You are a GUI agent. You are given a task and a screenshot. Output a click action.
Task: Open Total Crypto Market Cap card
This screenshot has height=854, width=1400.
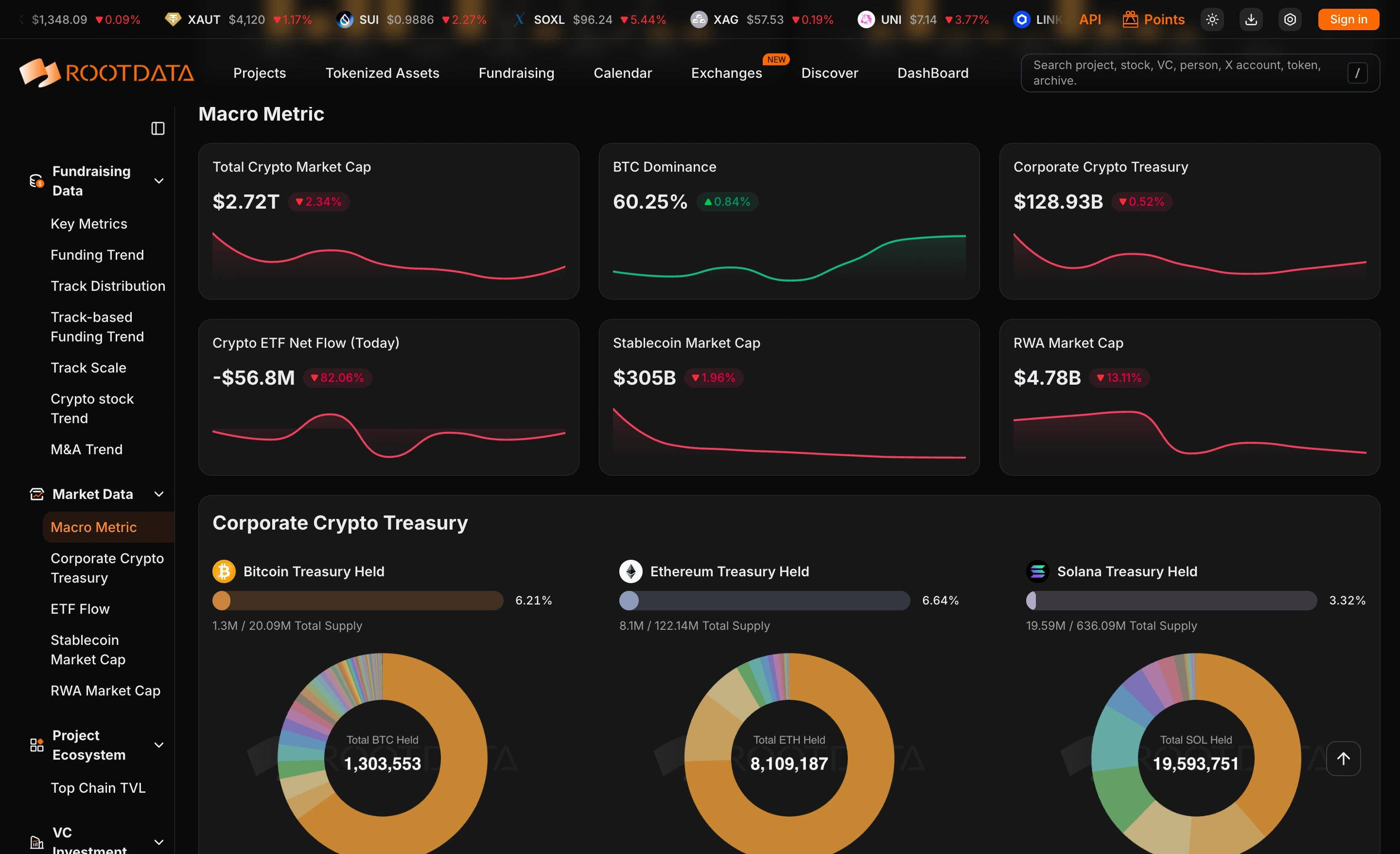point(388,221)
